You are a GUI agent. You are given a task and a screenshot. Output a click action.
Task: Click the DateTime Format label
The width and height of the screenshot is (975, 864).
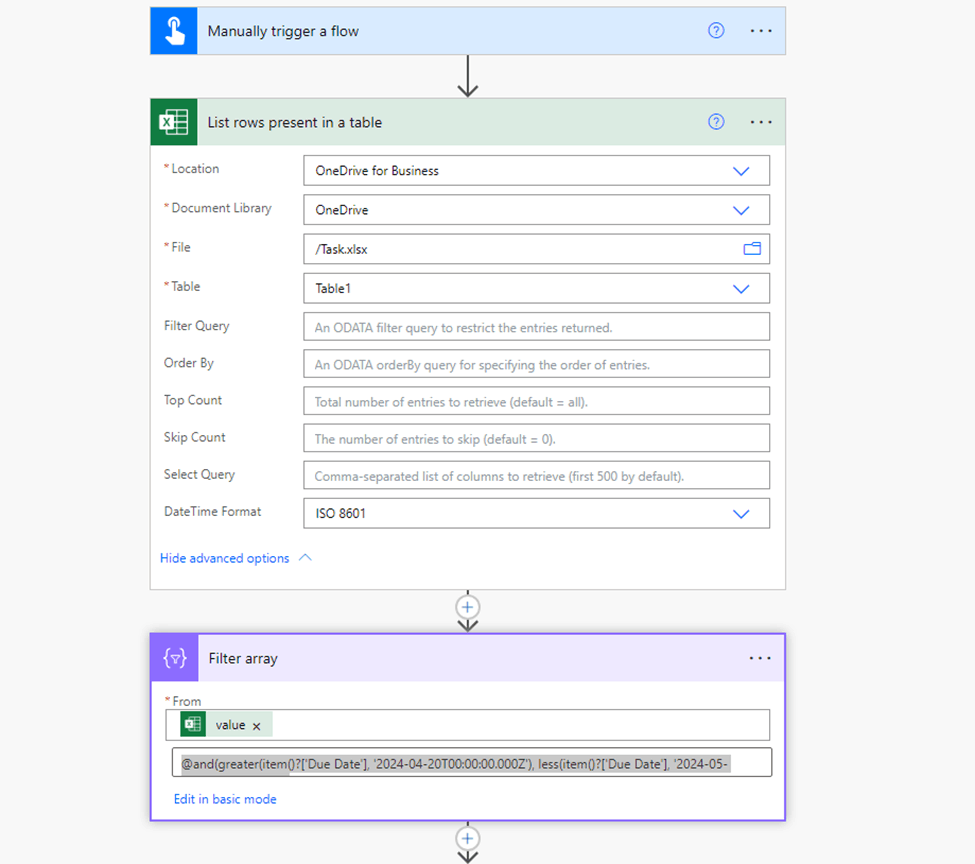pos(212,511)
